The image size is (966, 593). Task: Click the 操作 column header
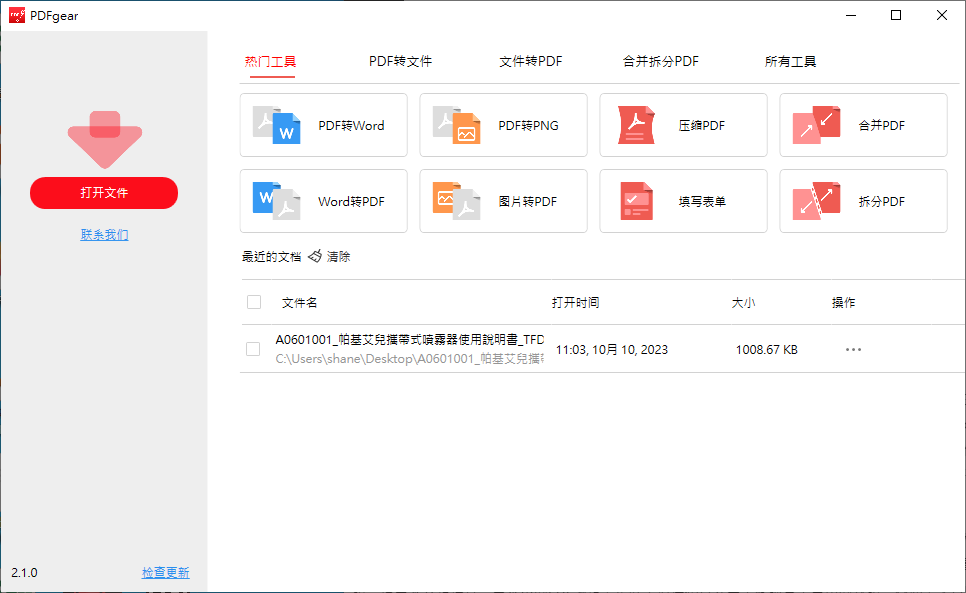(x=843, y=302)
